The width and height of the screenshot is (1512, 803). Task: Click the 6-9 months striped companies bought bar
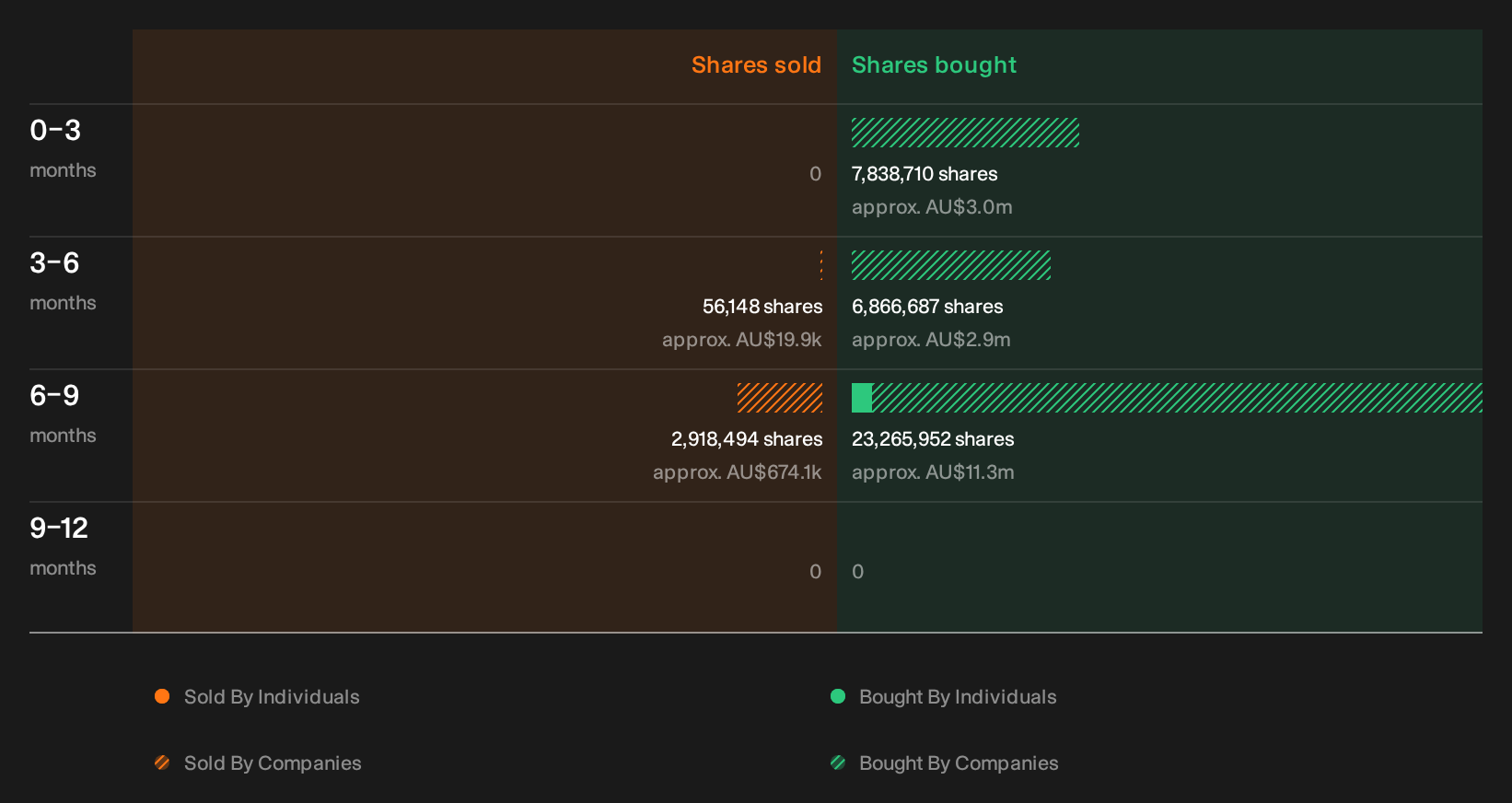pyautogui.click(x=1177, y=398)
